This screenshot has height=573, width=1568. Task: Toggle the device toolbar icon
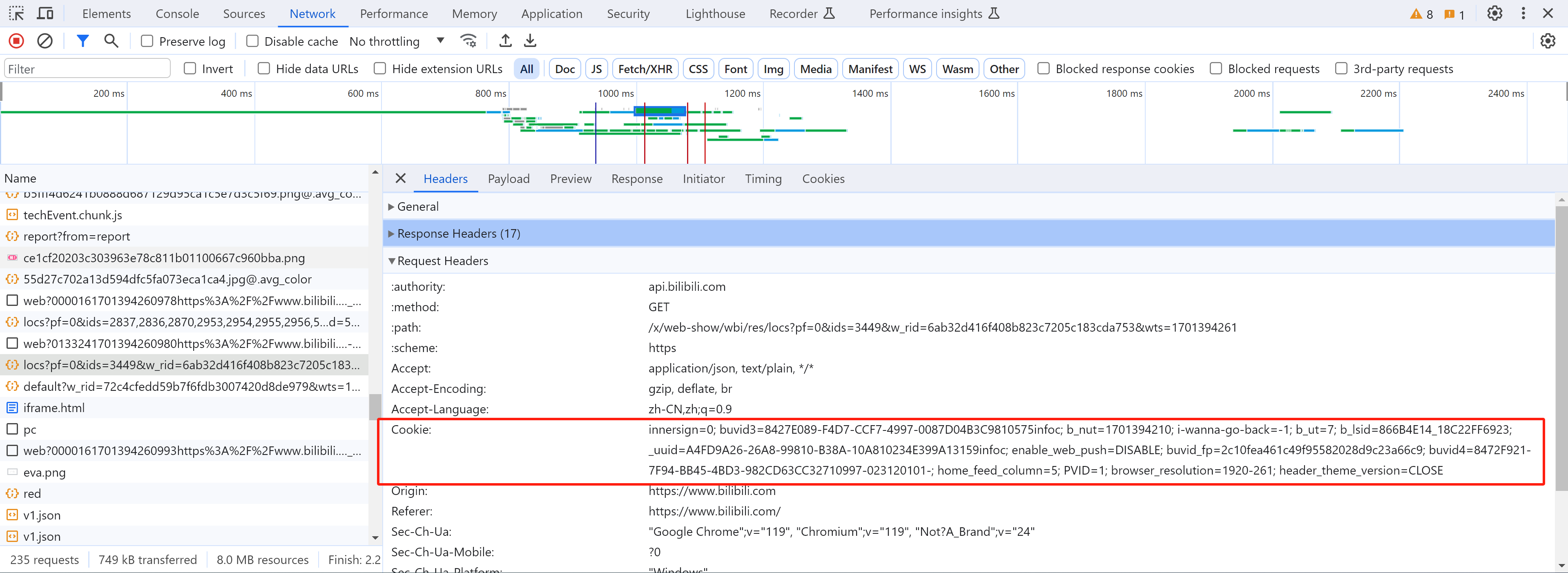(45, 13)
